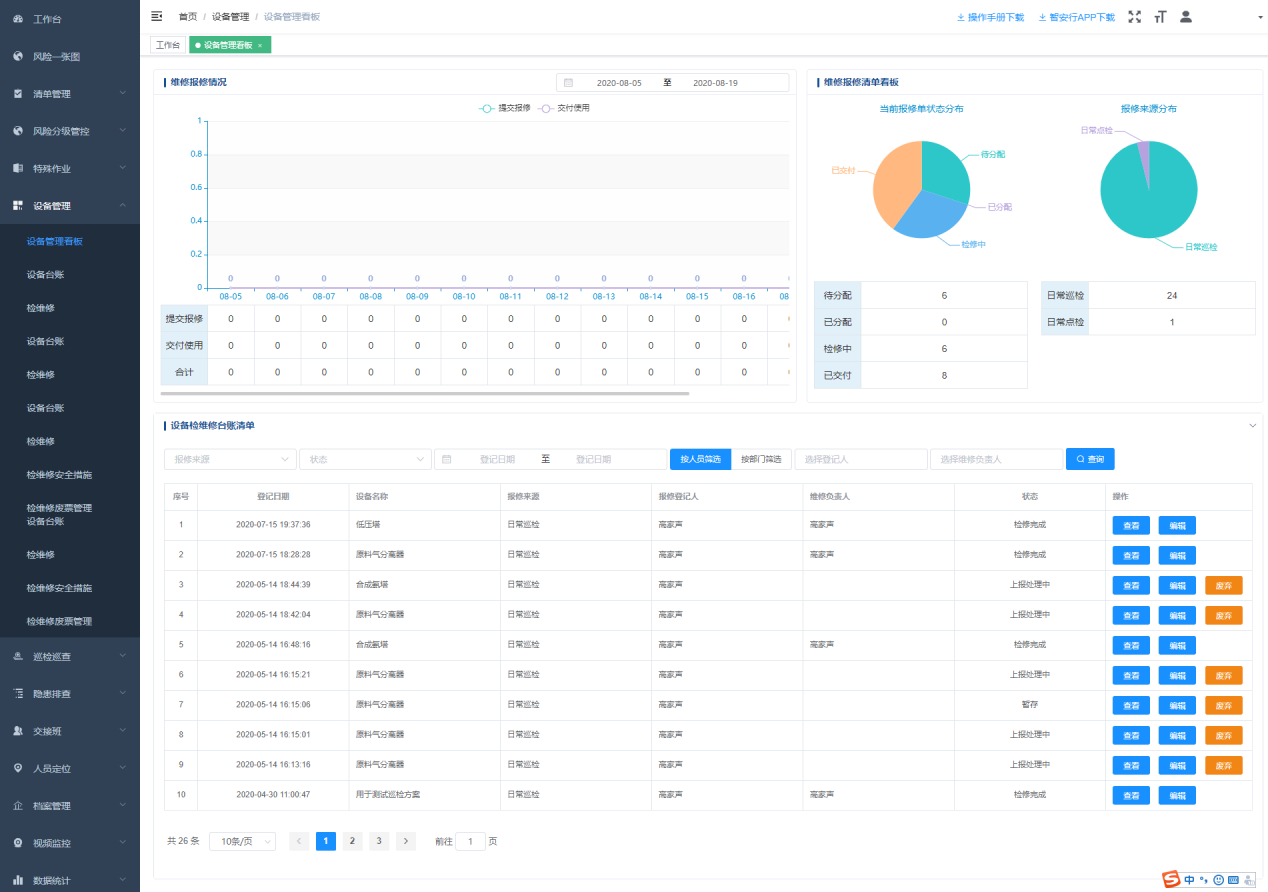Click 废弃 for row 3 合成氨塔
The width and height of the screenshot is (1268, 892).
coord(1223,585)
